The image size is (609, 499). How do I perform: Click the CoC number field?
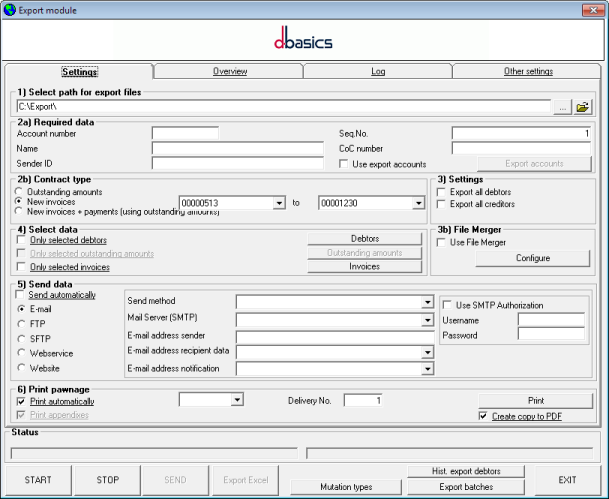point(521,148)
